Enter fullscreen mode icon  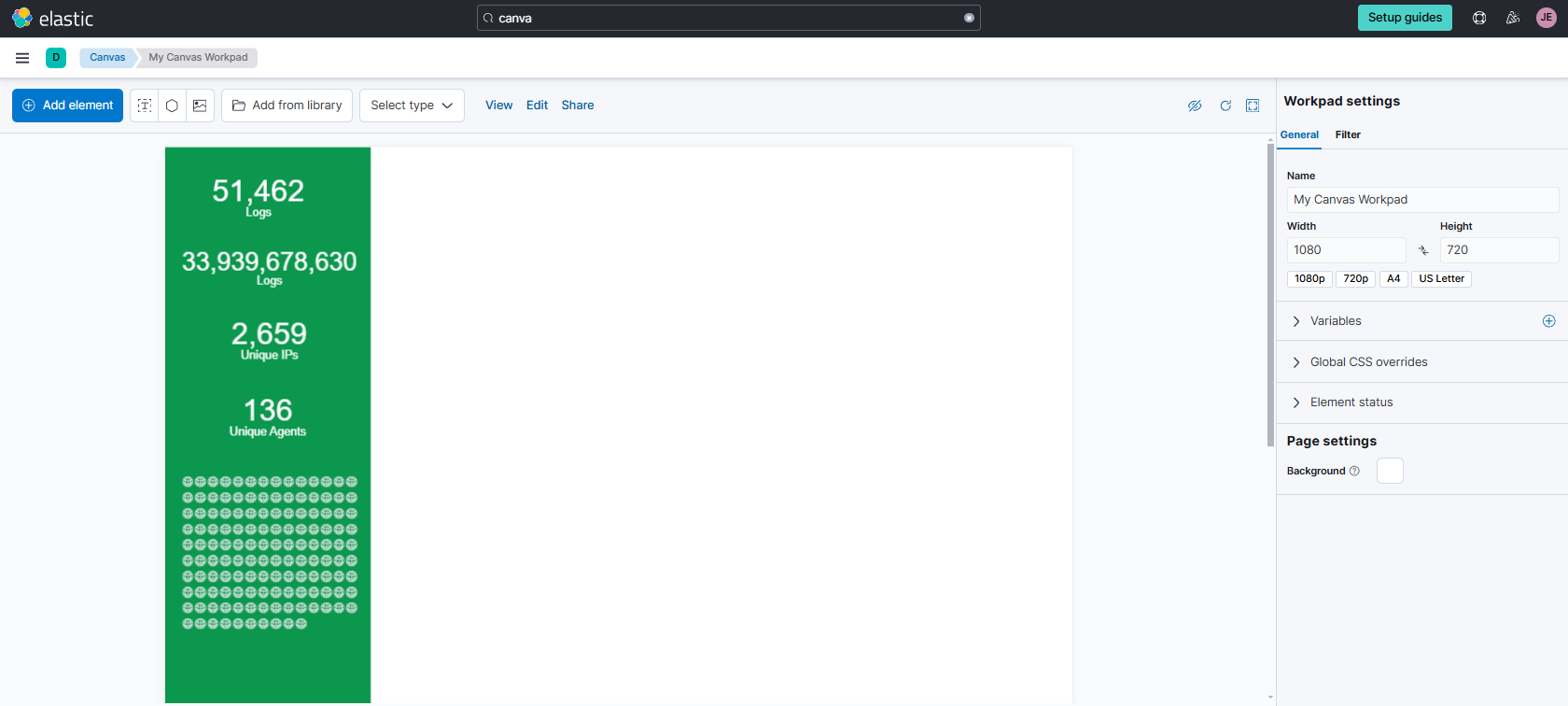coord(1253,106)
